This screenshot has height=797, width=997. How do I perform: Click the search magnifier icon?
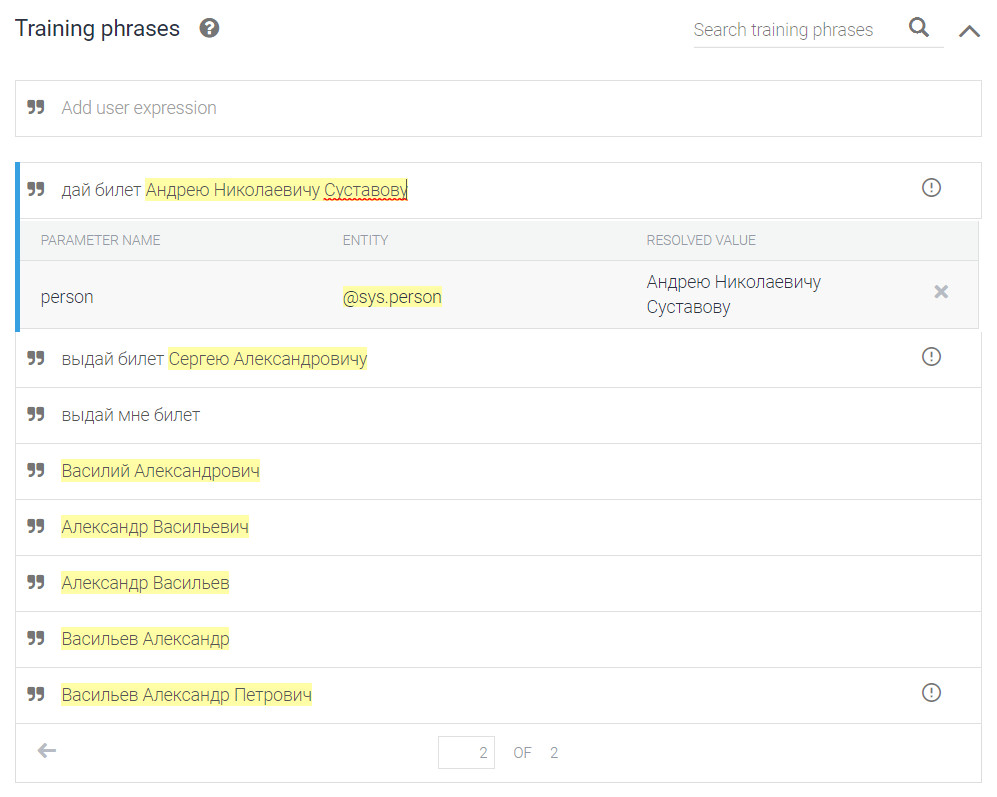pyautogui.click(x=919, y=28)
